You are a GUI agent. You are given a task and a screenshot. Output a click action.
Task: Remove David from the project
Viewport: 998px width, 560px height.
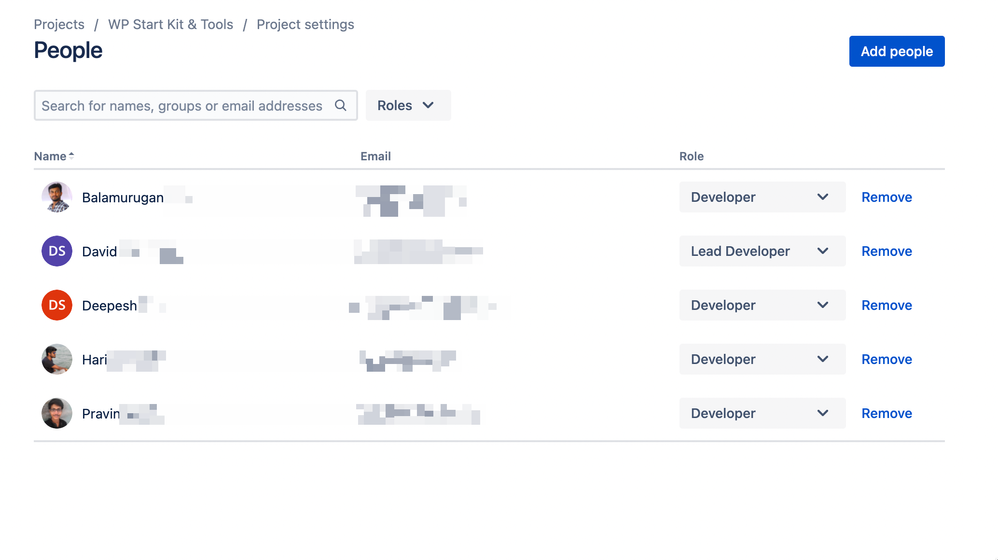point(886,251)
